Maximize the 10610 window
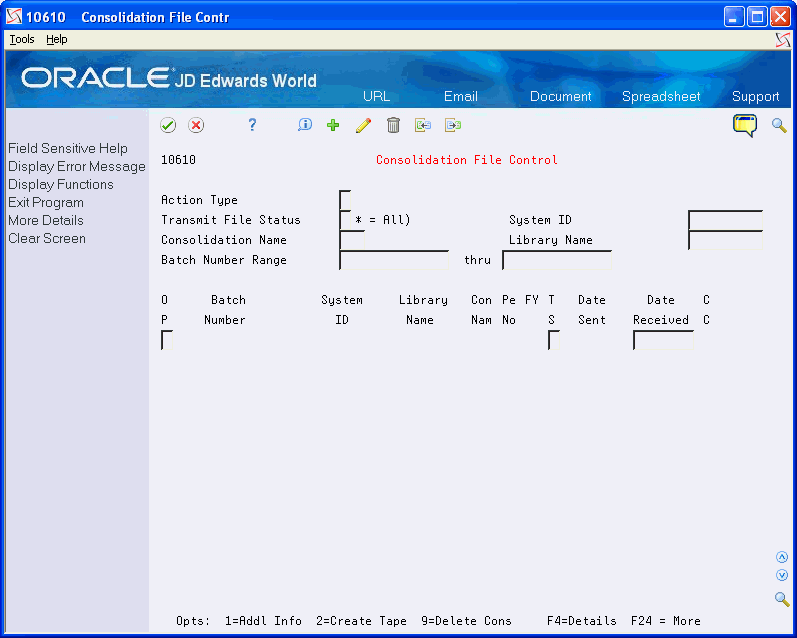Viewport: 797px width, 638px height. 757,17
